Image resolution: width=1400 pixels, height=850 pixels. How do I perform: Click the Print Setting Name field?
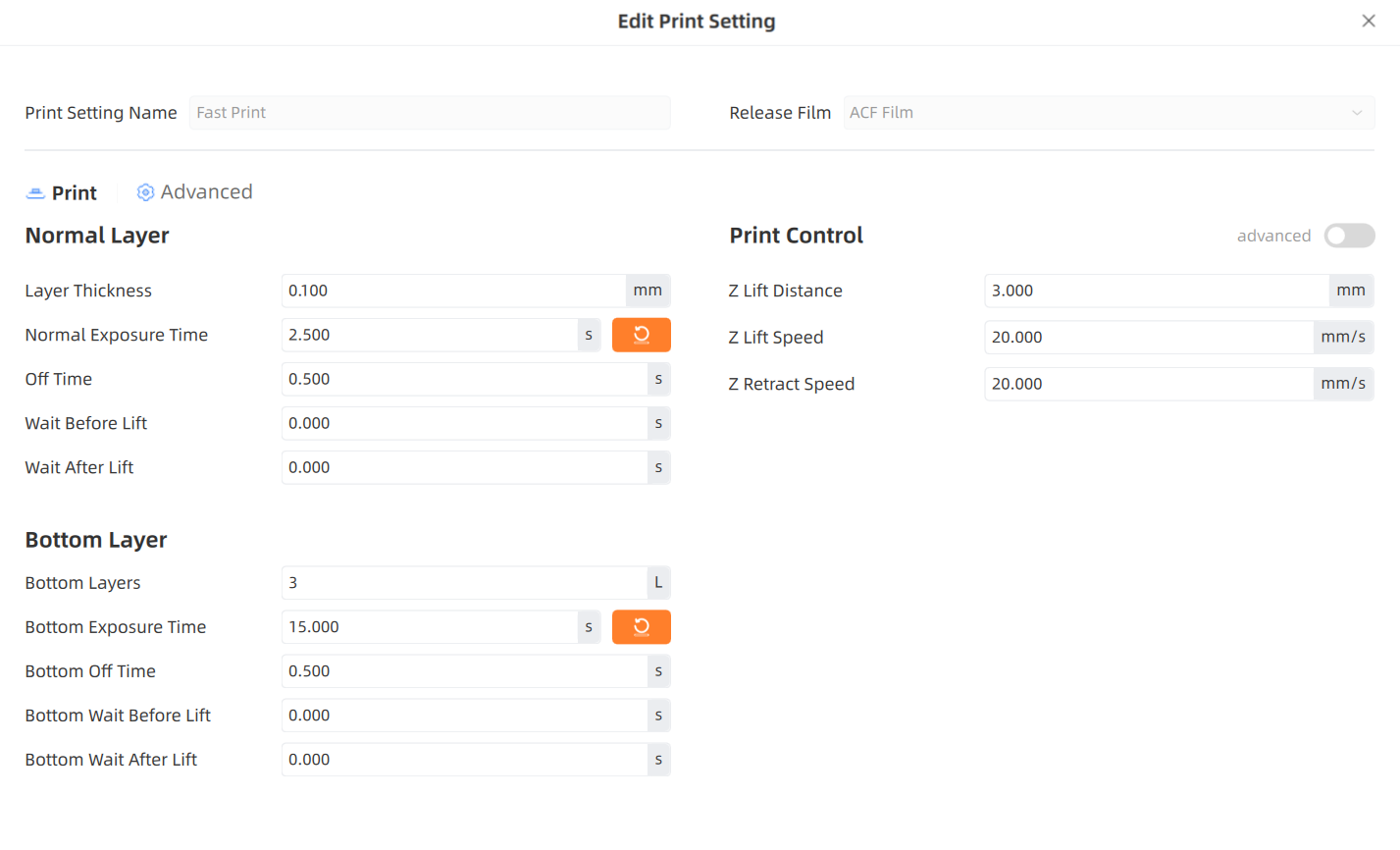point(430,113)
